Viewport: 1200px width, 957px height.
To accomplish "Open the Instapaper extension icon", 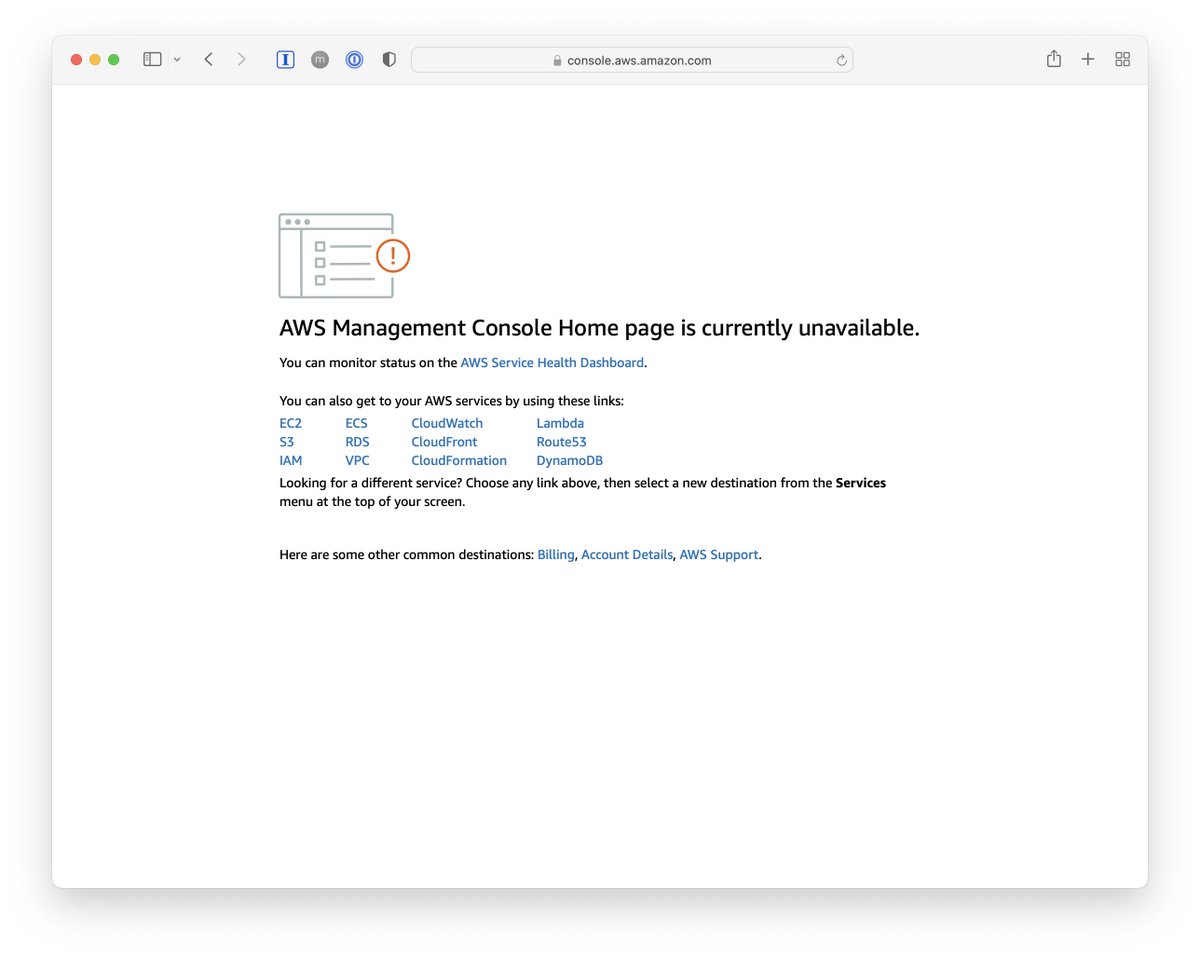I will (x=285, y=60).
